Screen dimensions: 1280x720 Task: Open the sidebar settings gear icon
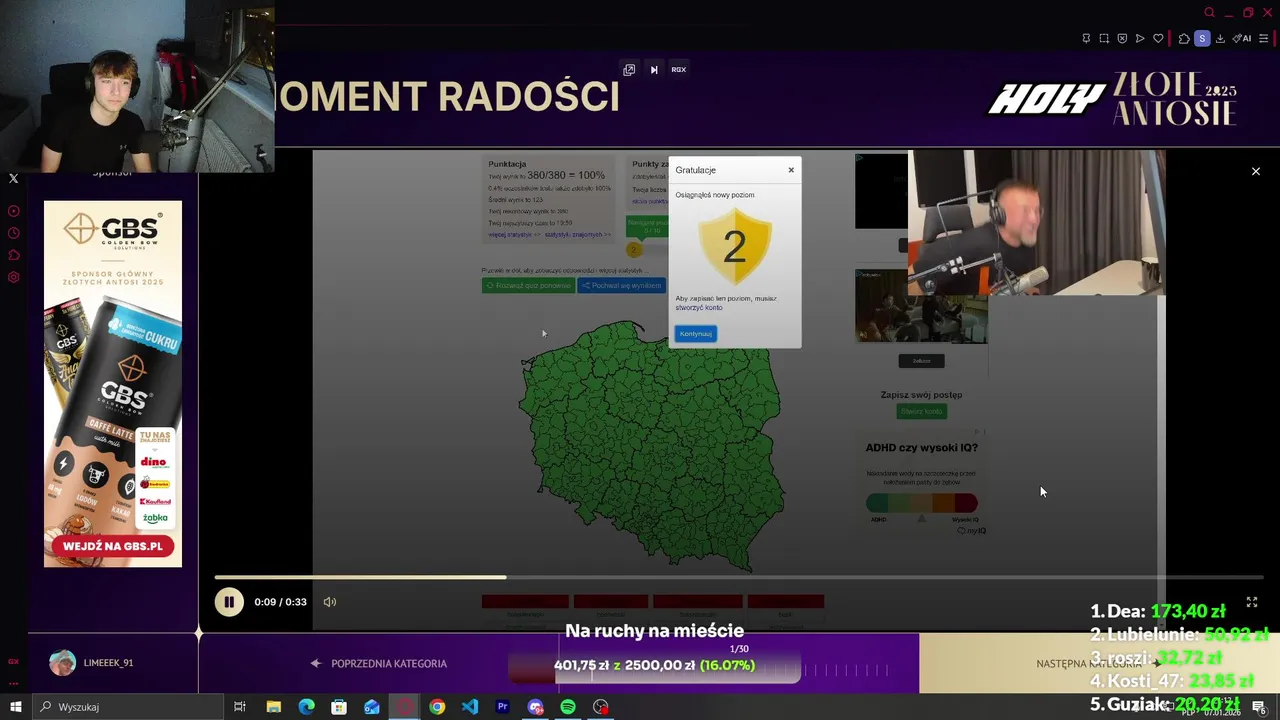click(x=14, y=277)
